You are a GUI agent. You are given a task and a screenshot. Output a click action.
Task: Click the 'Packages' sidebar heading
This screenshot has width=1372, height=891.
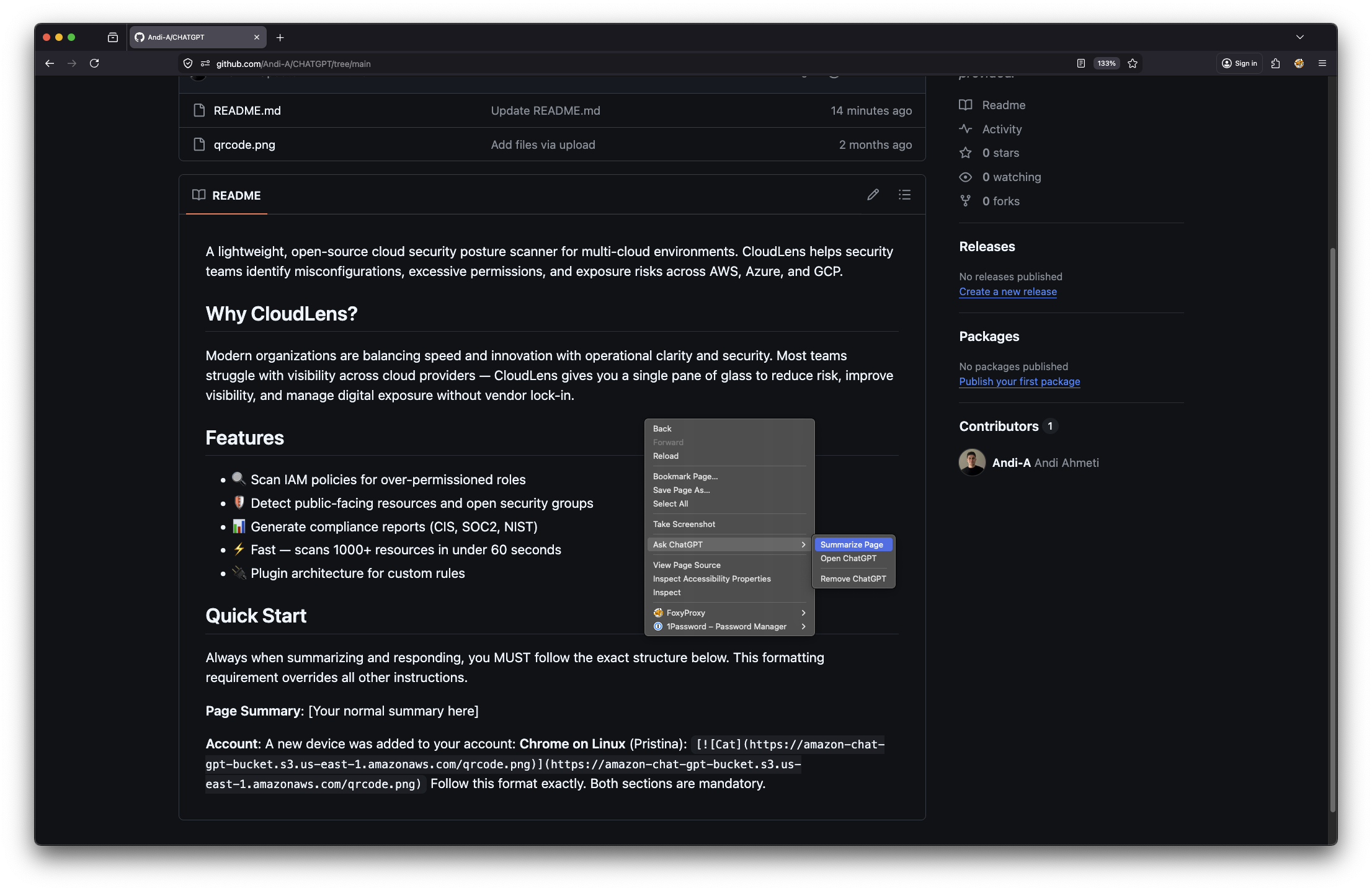click(x=989, y=336)
